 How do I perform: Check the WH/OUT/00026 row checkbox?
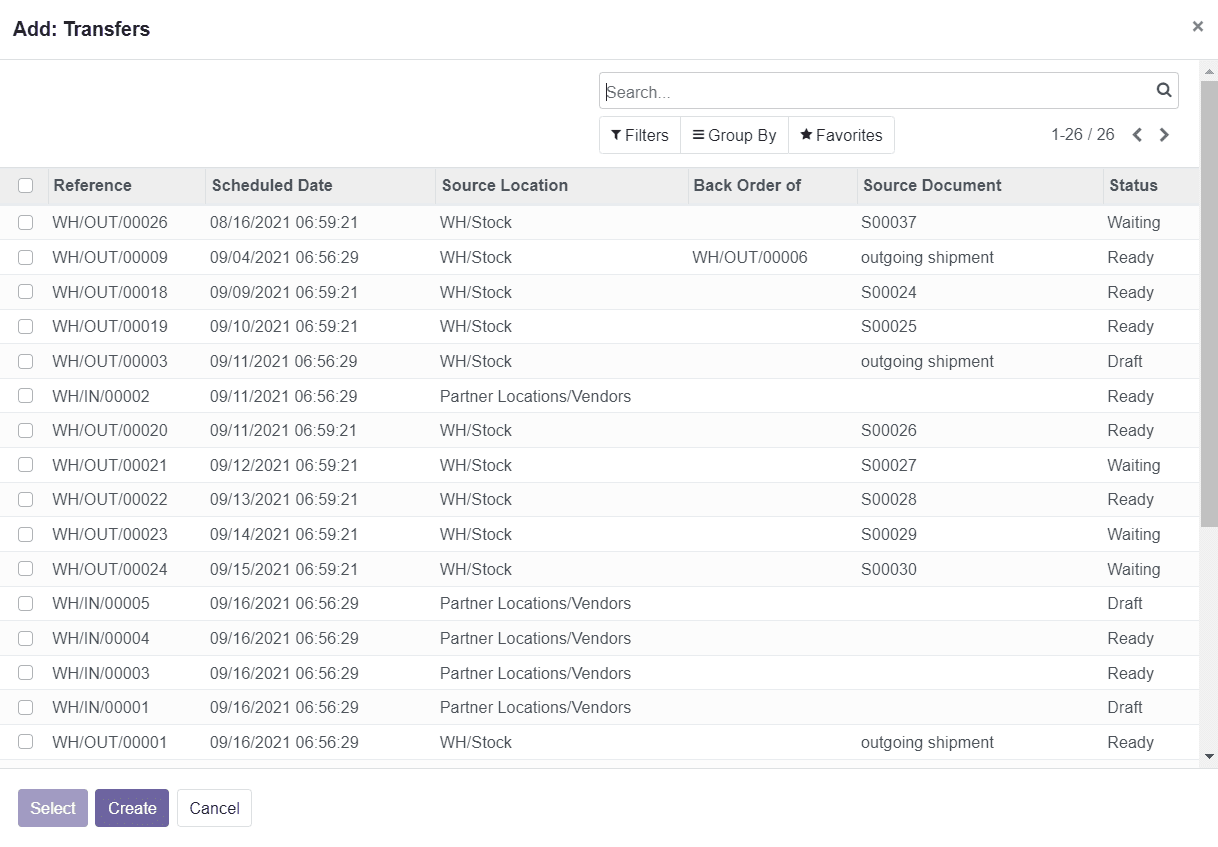pyautogui.click(x=25, y=222)
